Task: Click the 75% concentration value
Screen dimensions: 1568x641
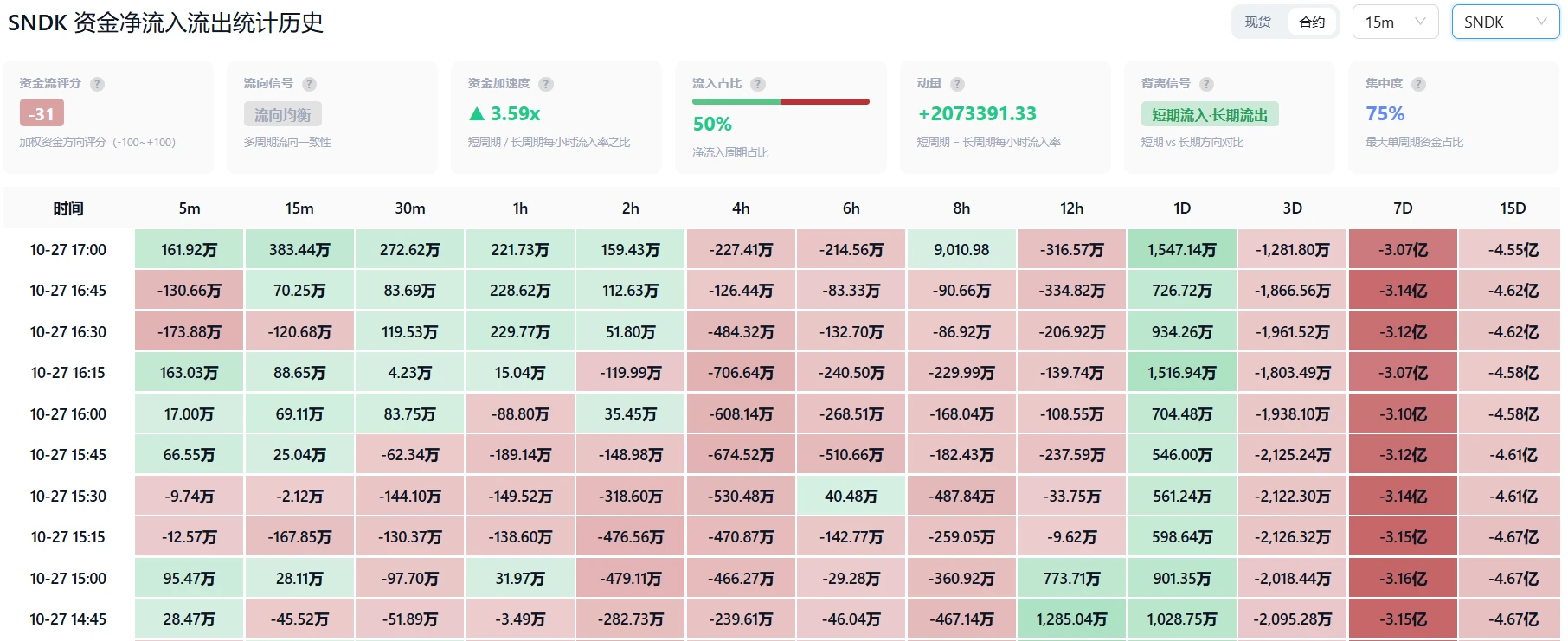Action: pyautogui.click(x=1385, y=114)
